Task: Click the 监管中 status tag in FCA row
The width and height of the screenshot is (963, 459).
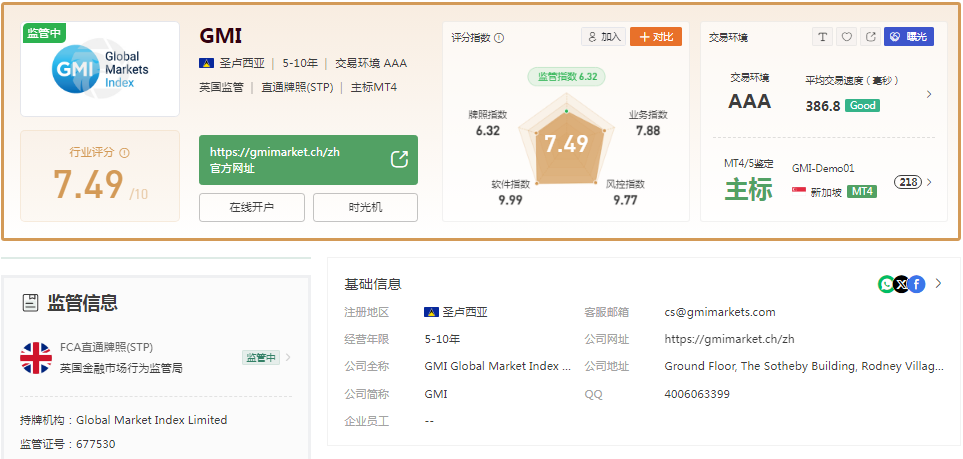Action: pyautogui.click(x=260, y=358)
